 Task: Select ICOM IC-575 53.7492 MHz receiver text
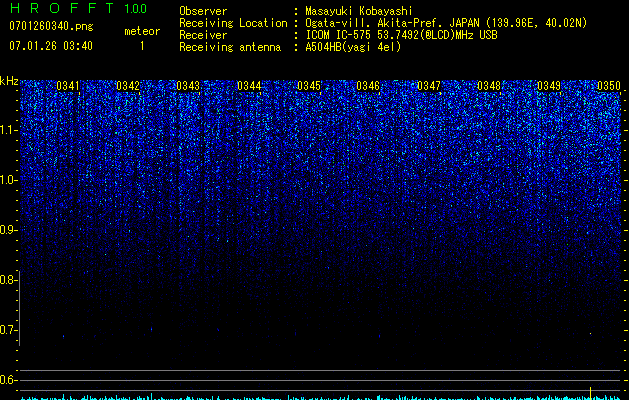click(401, 35)
